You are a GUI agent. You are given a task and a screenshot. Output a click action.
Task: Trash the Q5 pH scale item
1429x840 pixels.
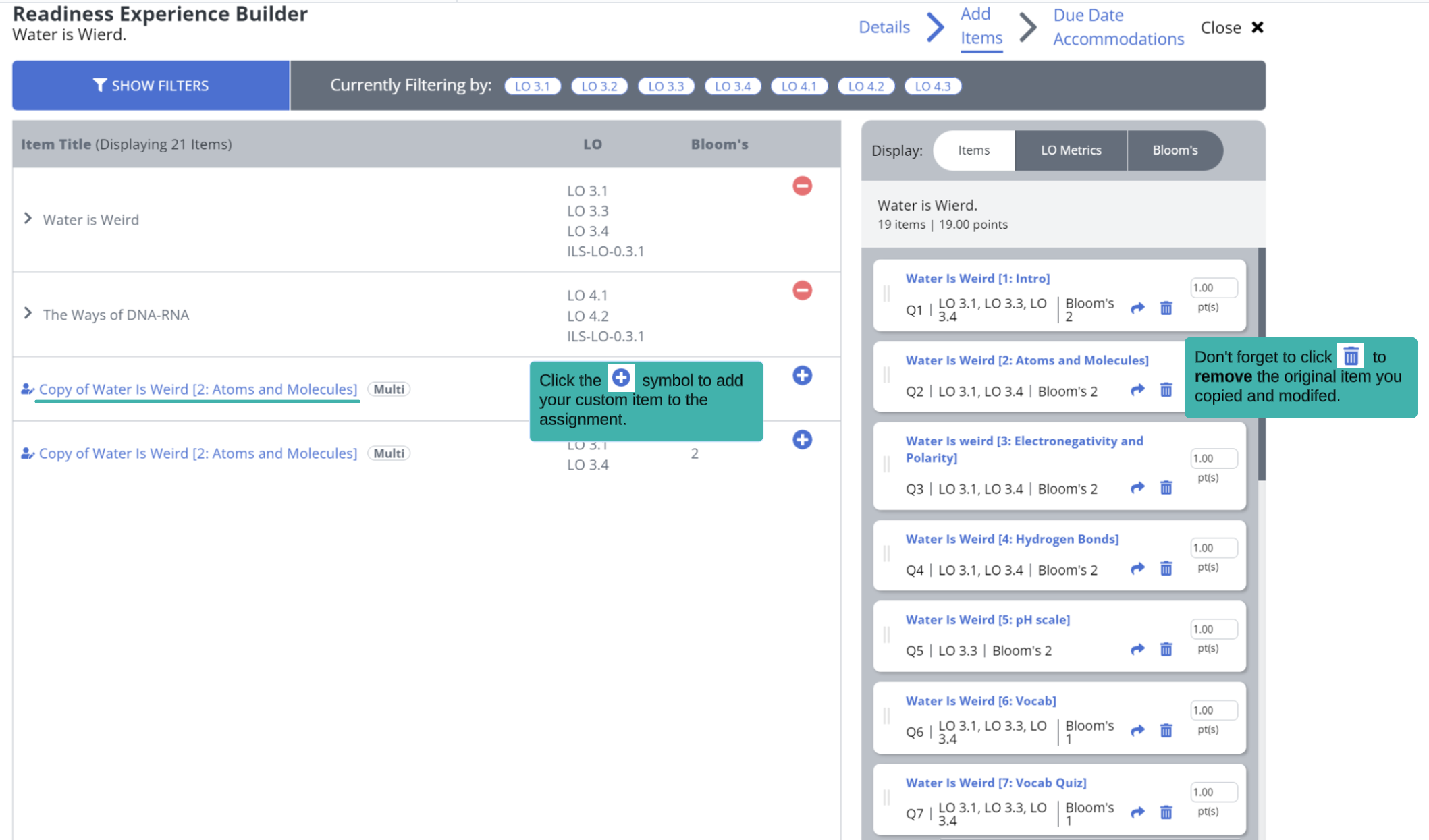[x=1166, y=650]
